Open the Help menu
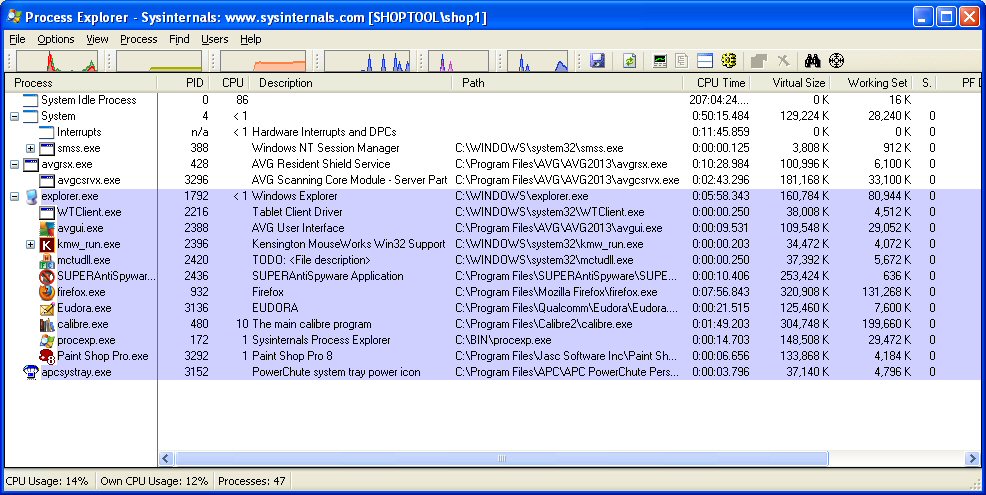986x495 pixels. tap(250, 39)
